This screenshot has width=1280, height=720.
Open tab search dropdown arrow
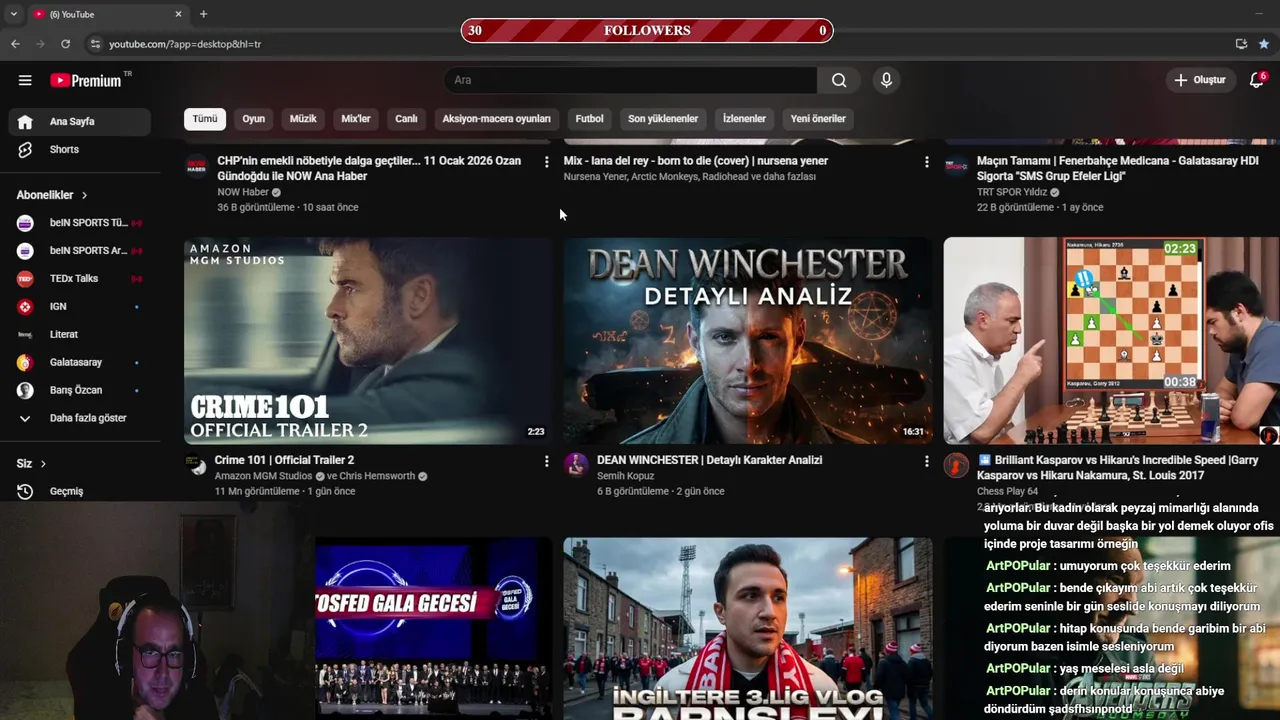click(x=13, y=14)
